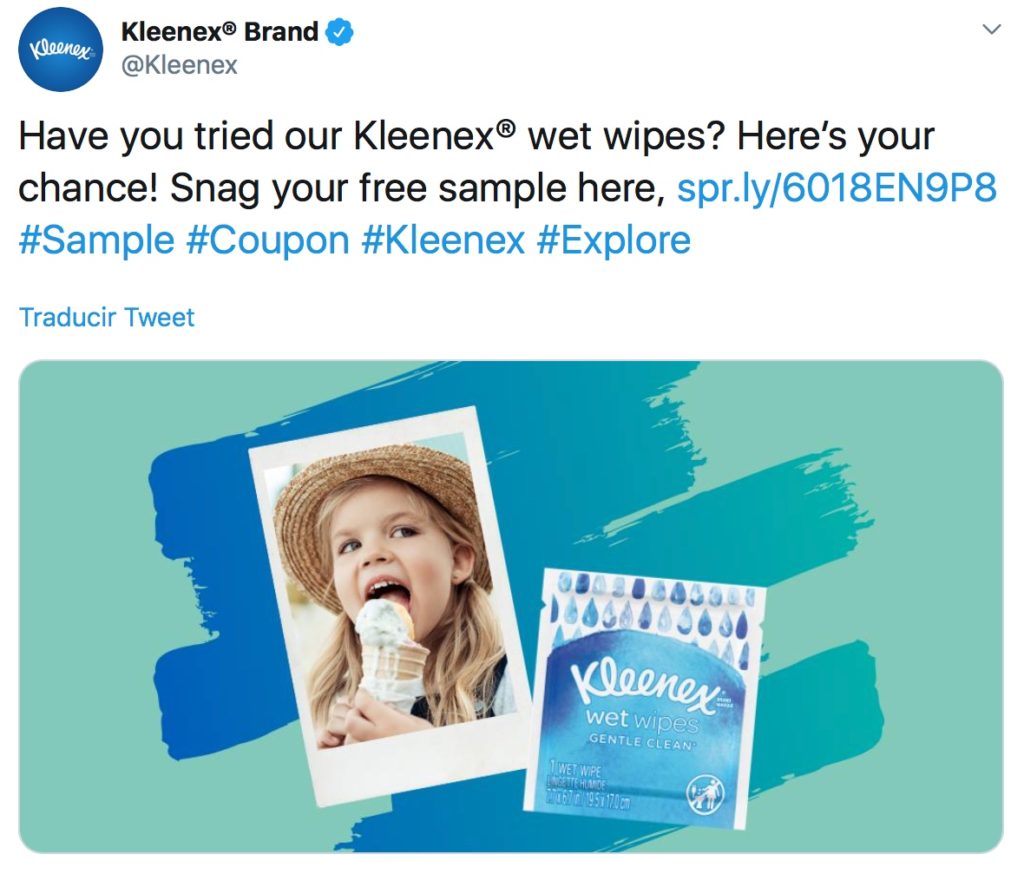This screenshot has height=894, width=1024.
Task: Open the Kleenex® Brand display name
Action: (x=219, y=31)
